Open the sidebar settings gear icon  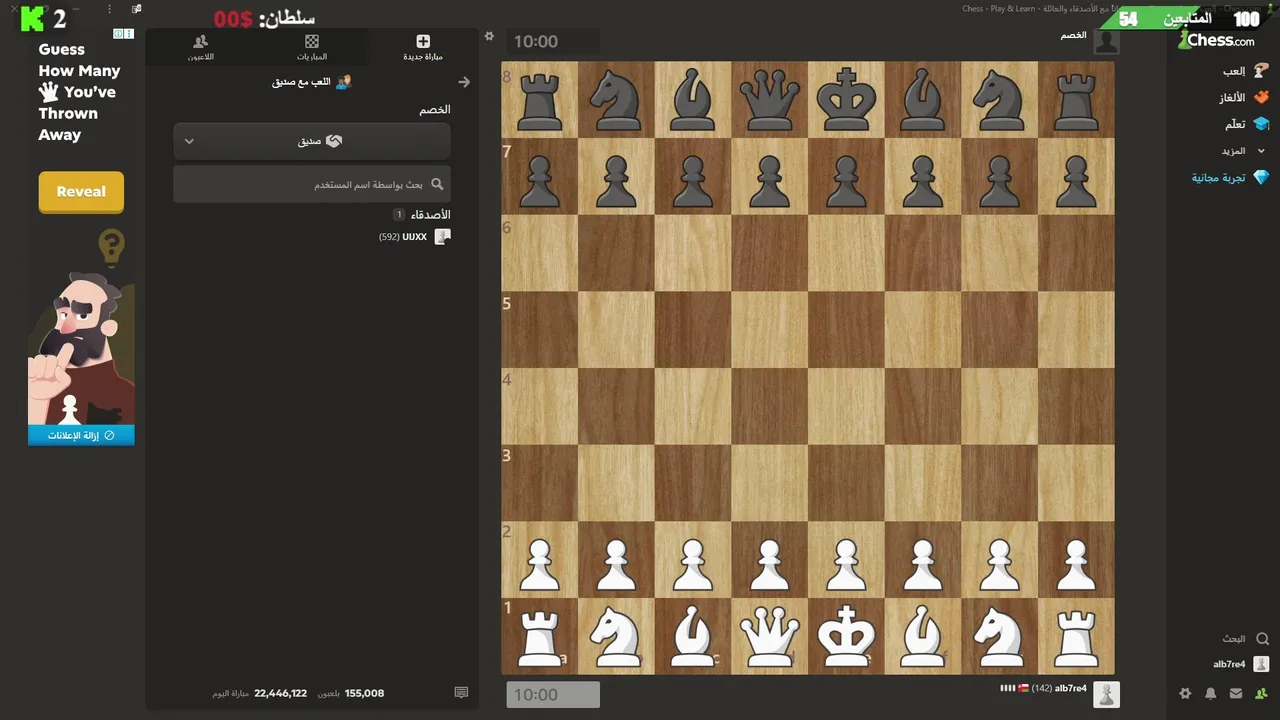click(1185, 693)
